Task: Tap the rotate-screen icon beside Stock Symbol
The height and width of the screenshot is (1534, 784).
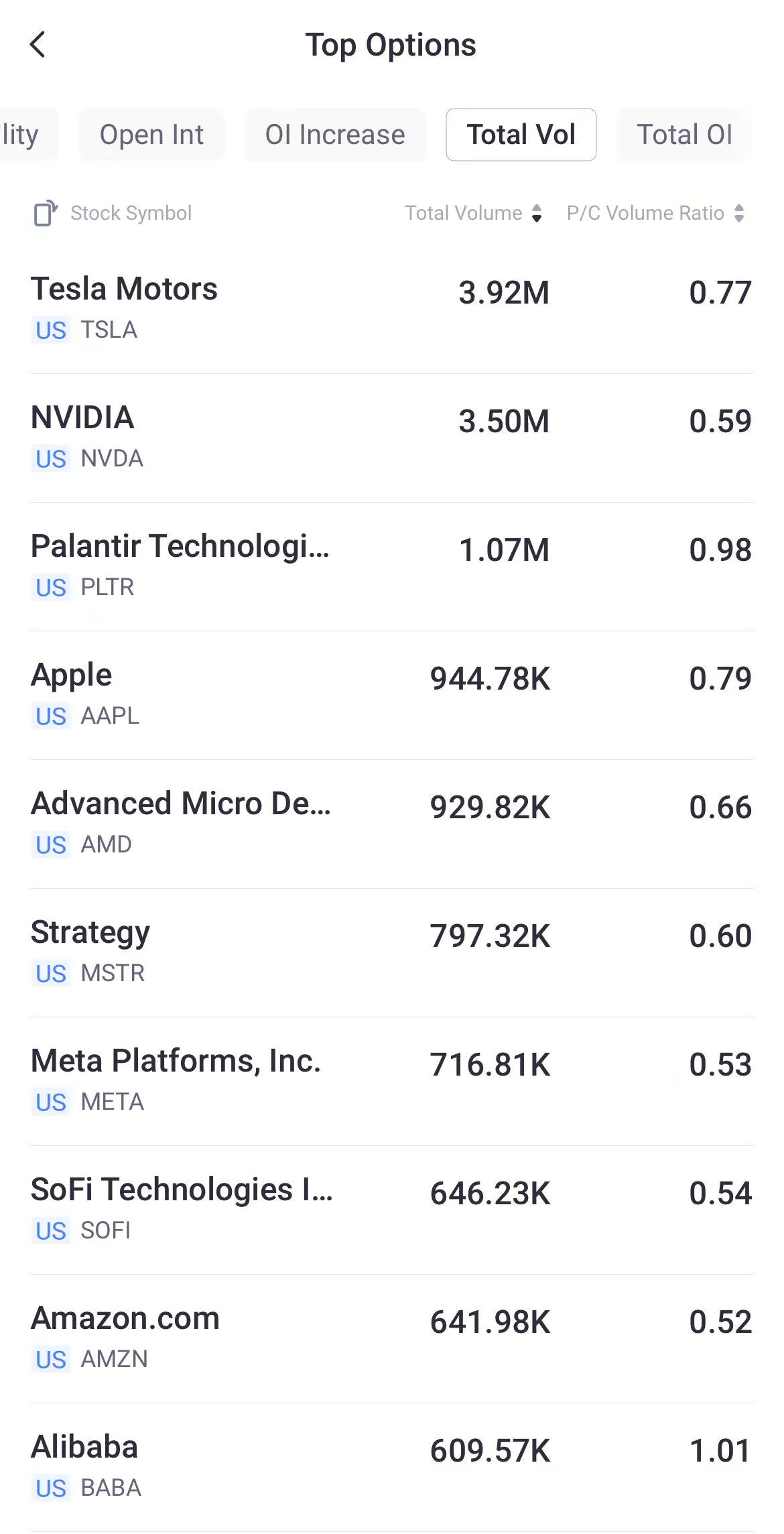Action: pyautogui.click(x=46, y=213)
